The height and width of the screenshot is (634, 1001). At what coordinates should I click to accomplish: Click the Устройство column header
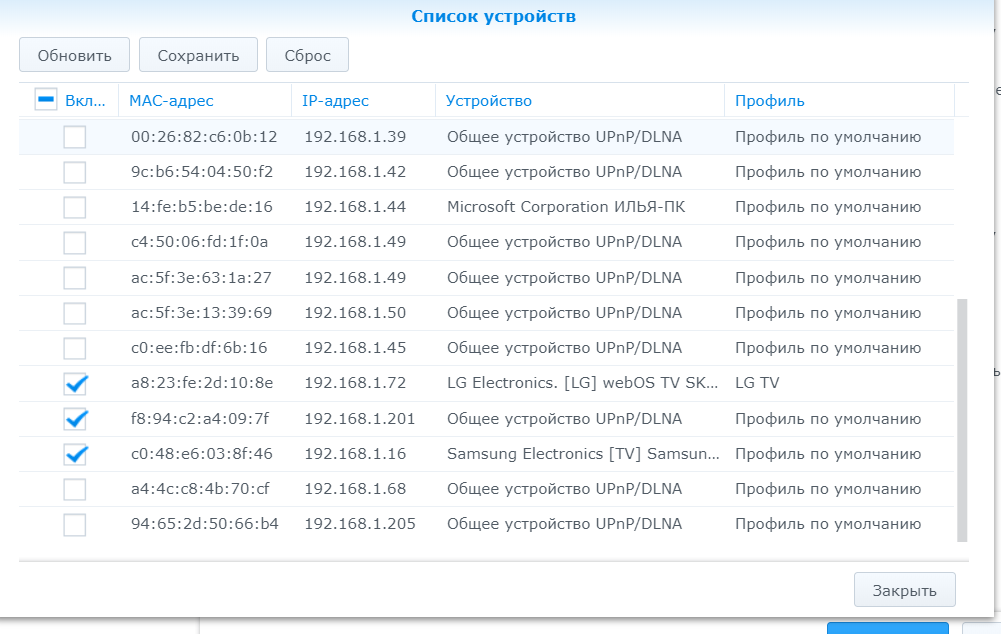pyautogui.click(x=488, y=101)
